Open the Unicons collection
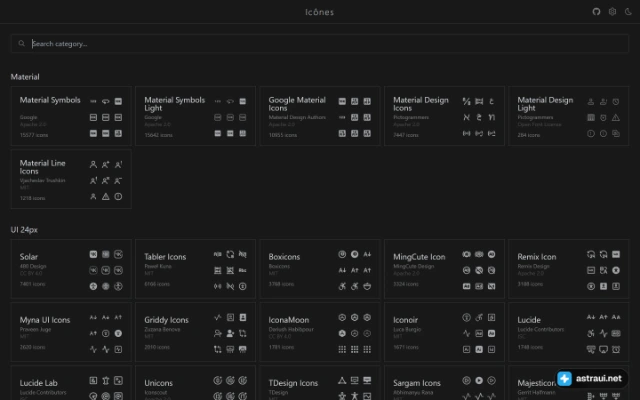The width and height of the screenshot is (640, 400). [x=196, y=383]
